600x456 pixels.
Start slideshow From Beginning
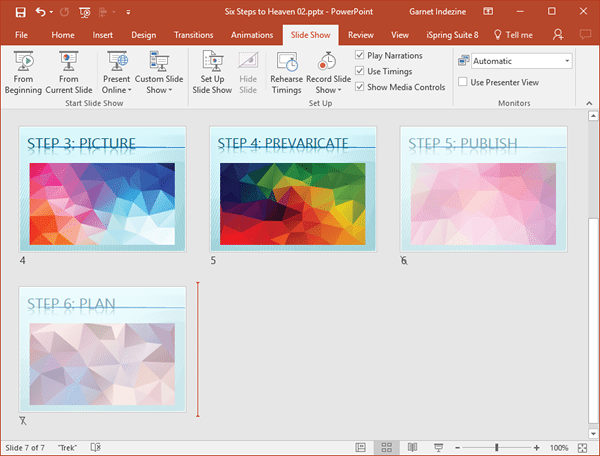(x=24, y=71)
